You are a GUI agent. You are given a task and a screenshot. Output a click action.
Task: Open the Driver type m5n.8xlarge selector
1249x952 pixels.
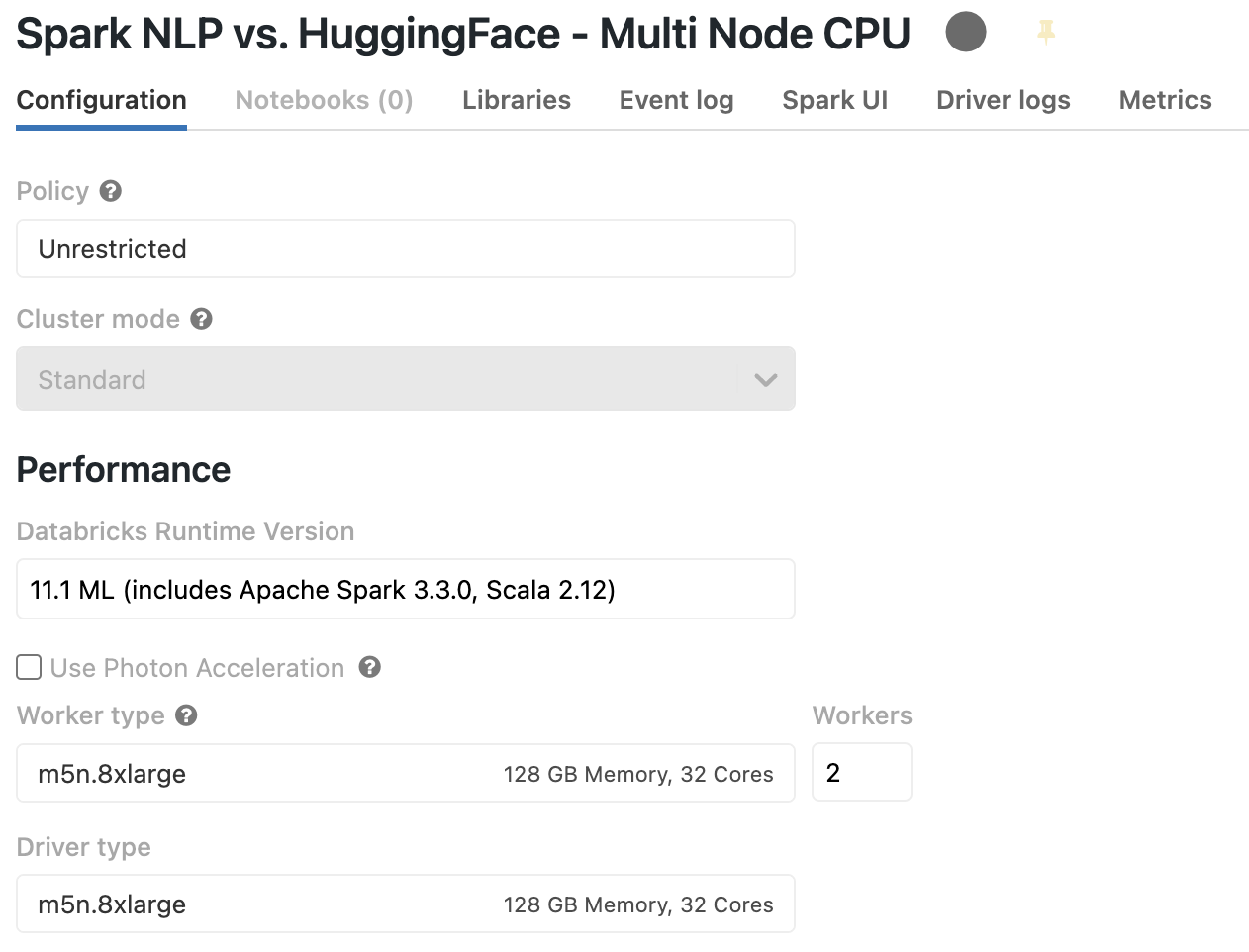(405, 904)
